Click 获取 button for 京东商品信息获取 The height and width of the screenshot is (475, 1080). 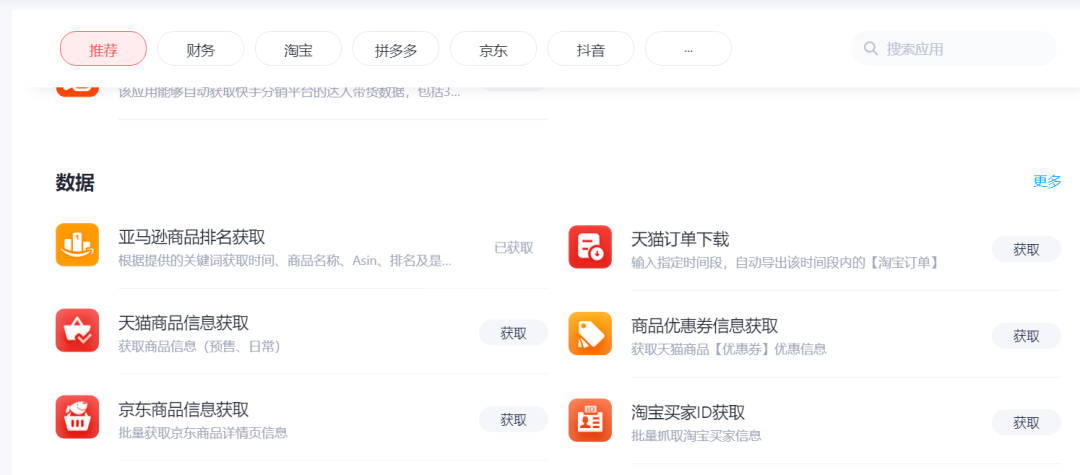click(514, 419)
